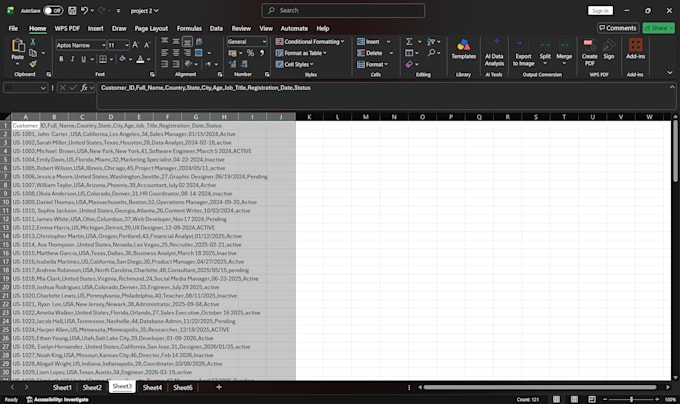
Task: Open fill color dropdown arrow
Action: click(x=130, y=59)
